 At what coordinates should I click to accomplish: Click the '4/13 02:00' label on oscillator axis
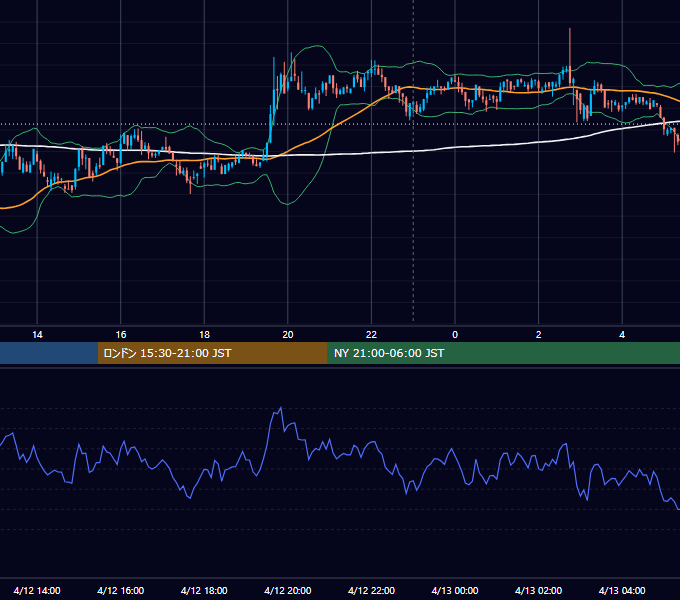point(538,590)
